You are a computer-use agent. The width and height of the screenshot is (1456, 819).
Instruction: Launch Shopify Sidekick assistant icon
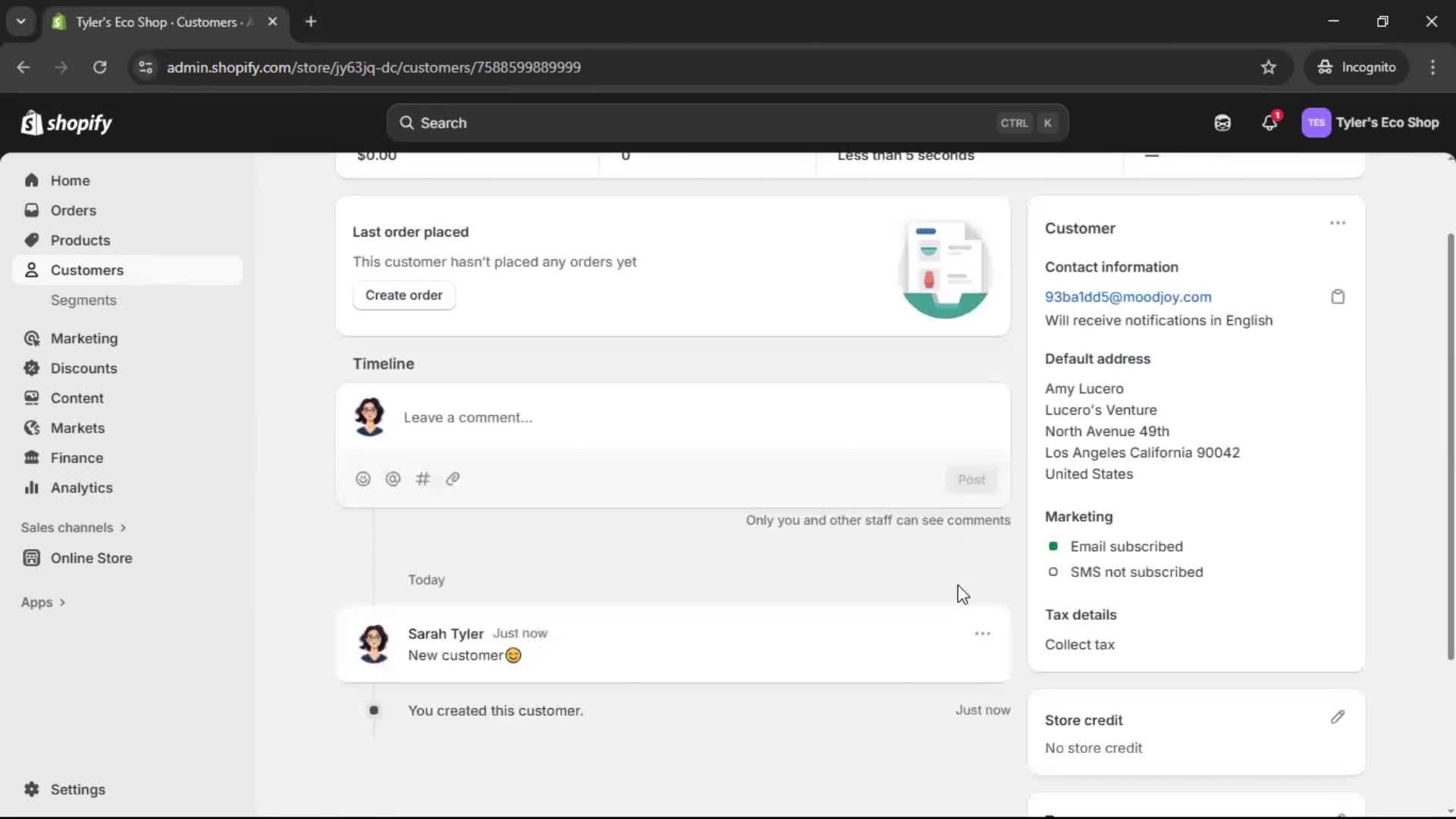coord(1222,123)
